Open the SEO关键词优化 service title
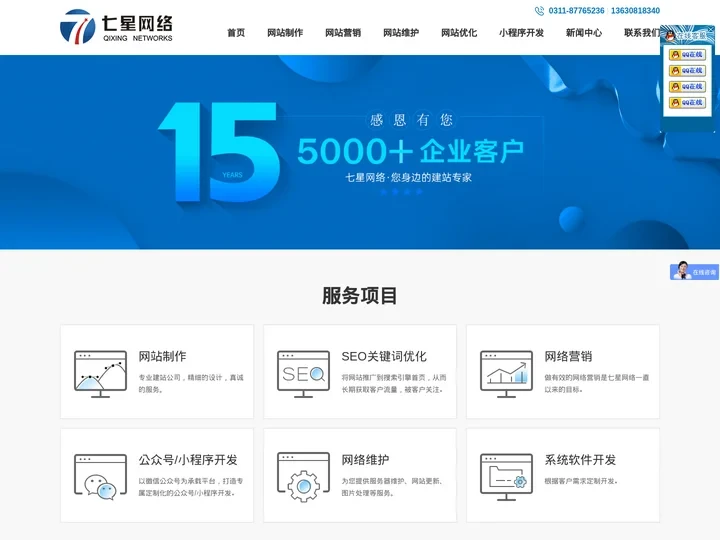Screen dimensions: 720x540 [x=384, y=356]
